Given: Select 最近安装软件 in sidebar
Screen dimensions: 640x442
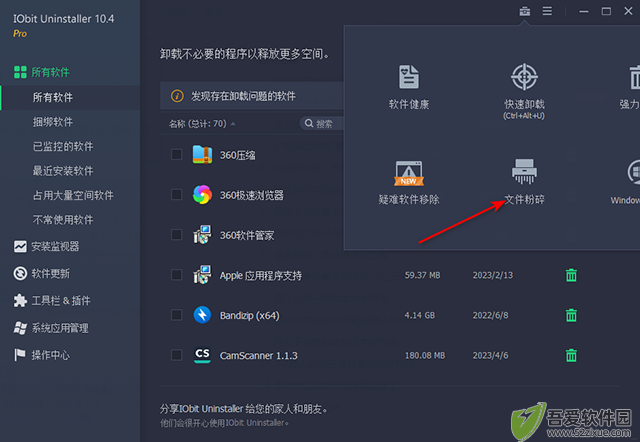Looking at the screenshot, I should pos(63,171).
